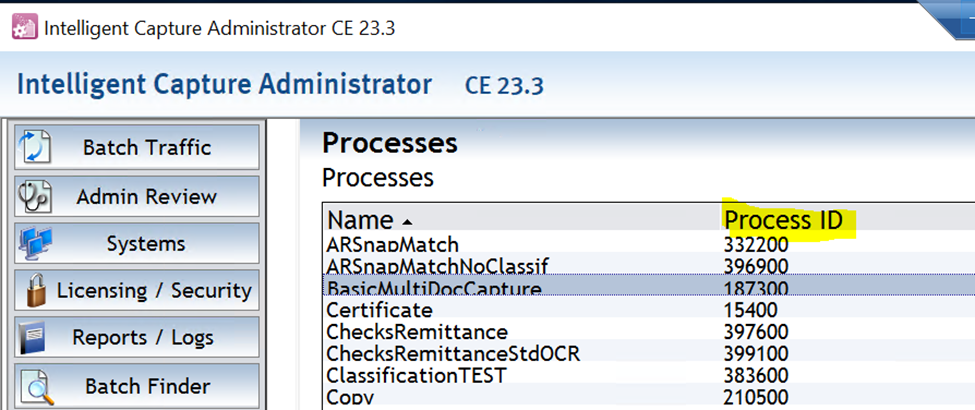Go to Systems in the sidebar

pos(137,243)
